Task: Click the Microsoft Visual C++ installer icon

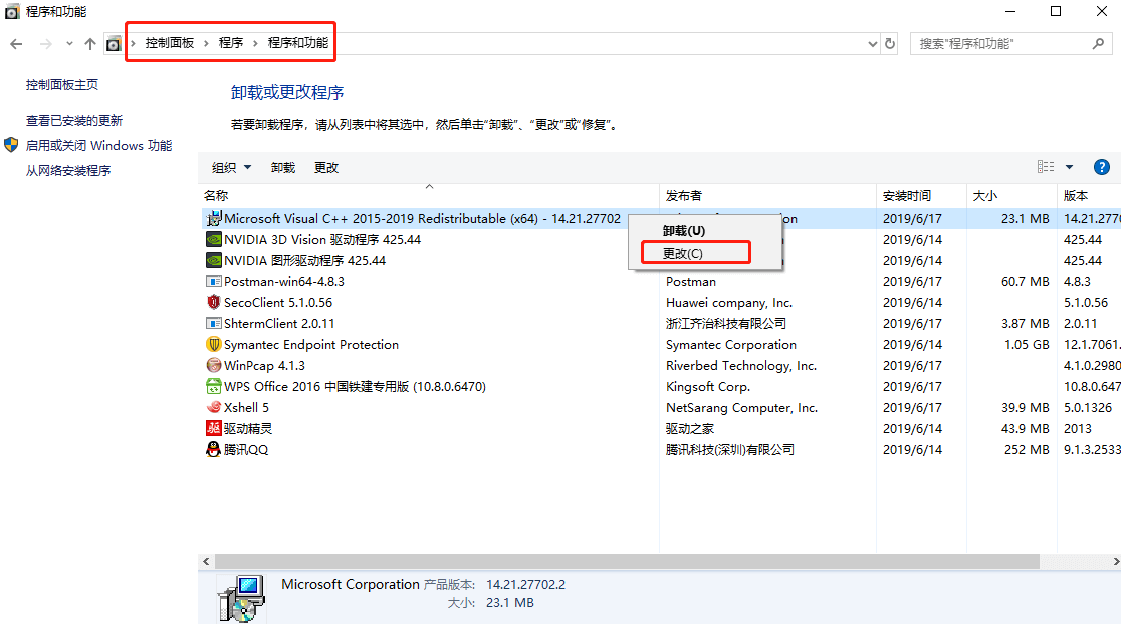Action: coord(213,219)
